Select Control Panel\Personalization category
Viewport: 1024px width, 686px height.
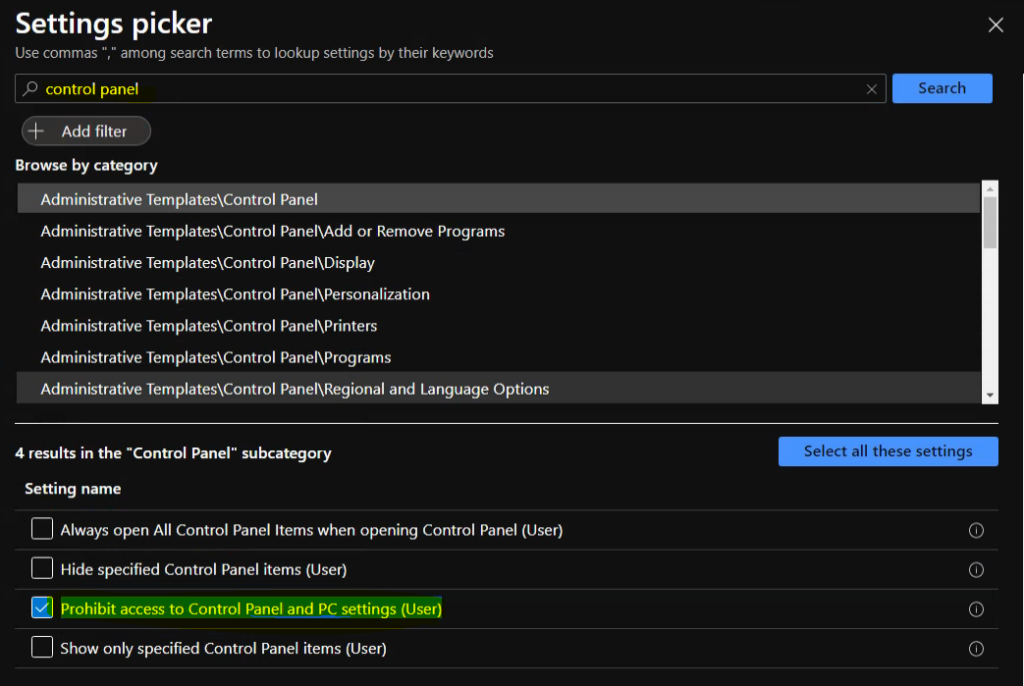235,294
